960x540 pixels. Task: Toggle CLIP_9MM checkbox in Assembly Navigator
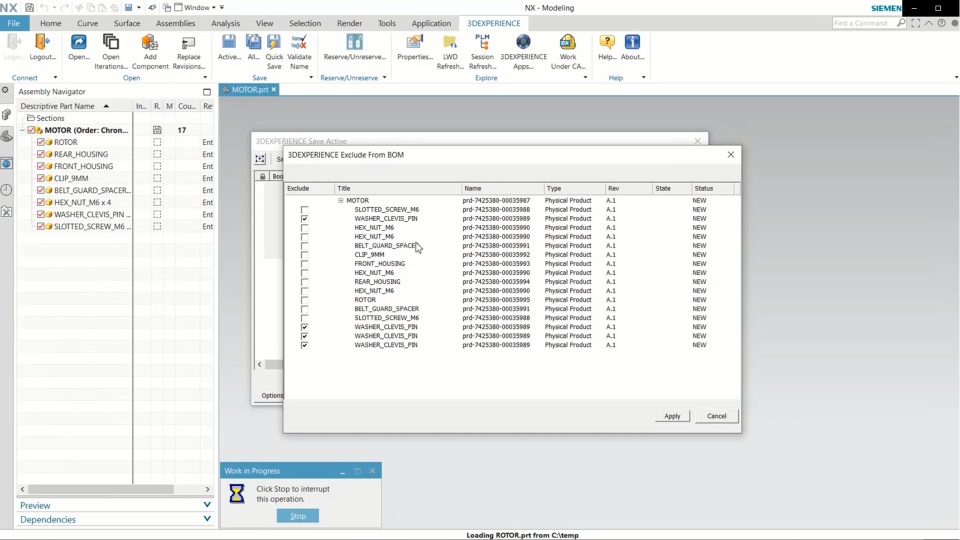[x=41, y=178]
